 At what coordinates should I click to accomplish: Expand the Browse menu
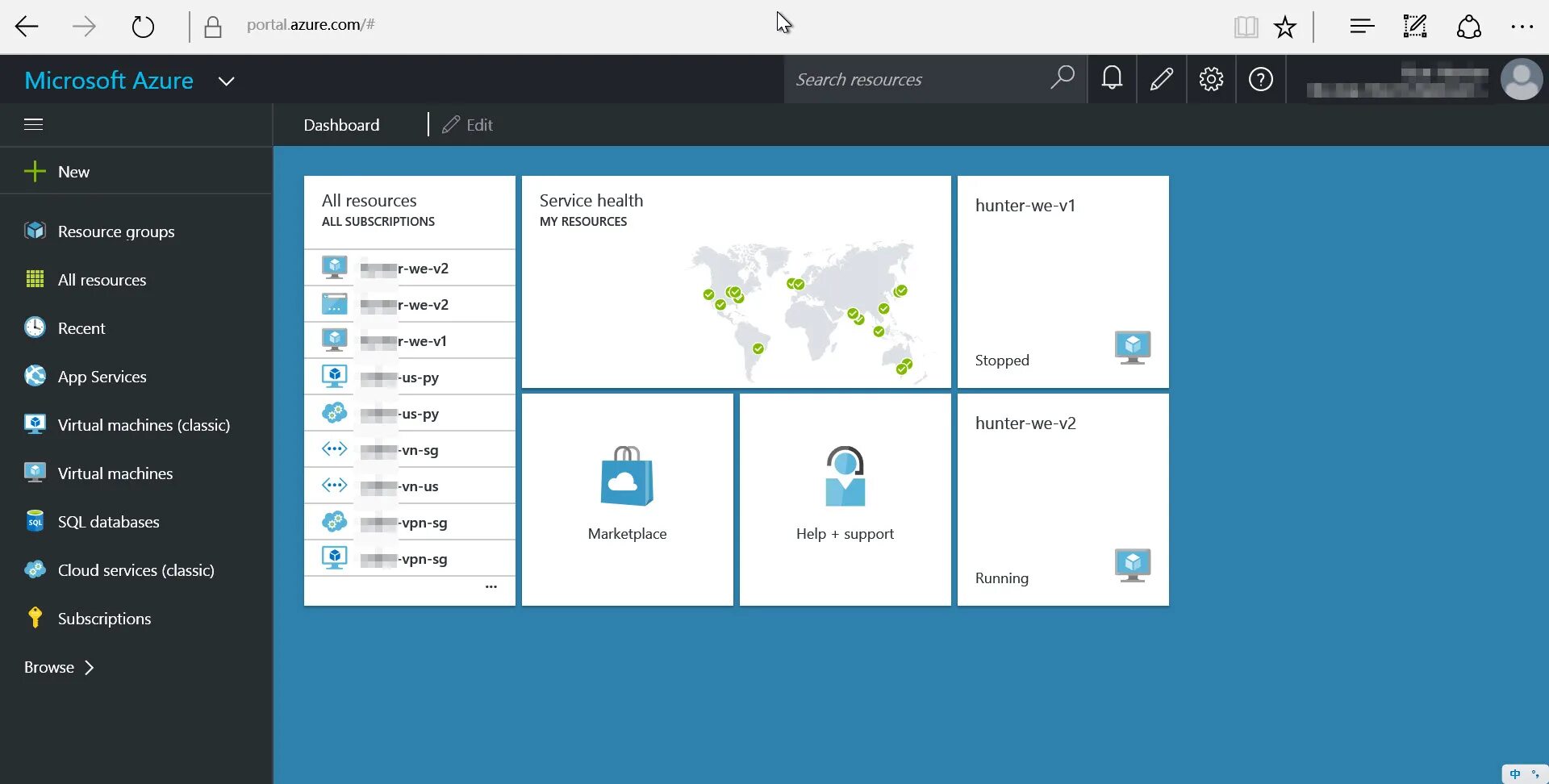(x=59, y=667)
